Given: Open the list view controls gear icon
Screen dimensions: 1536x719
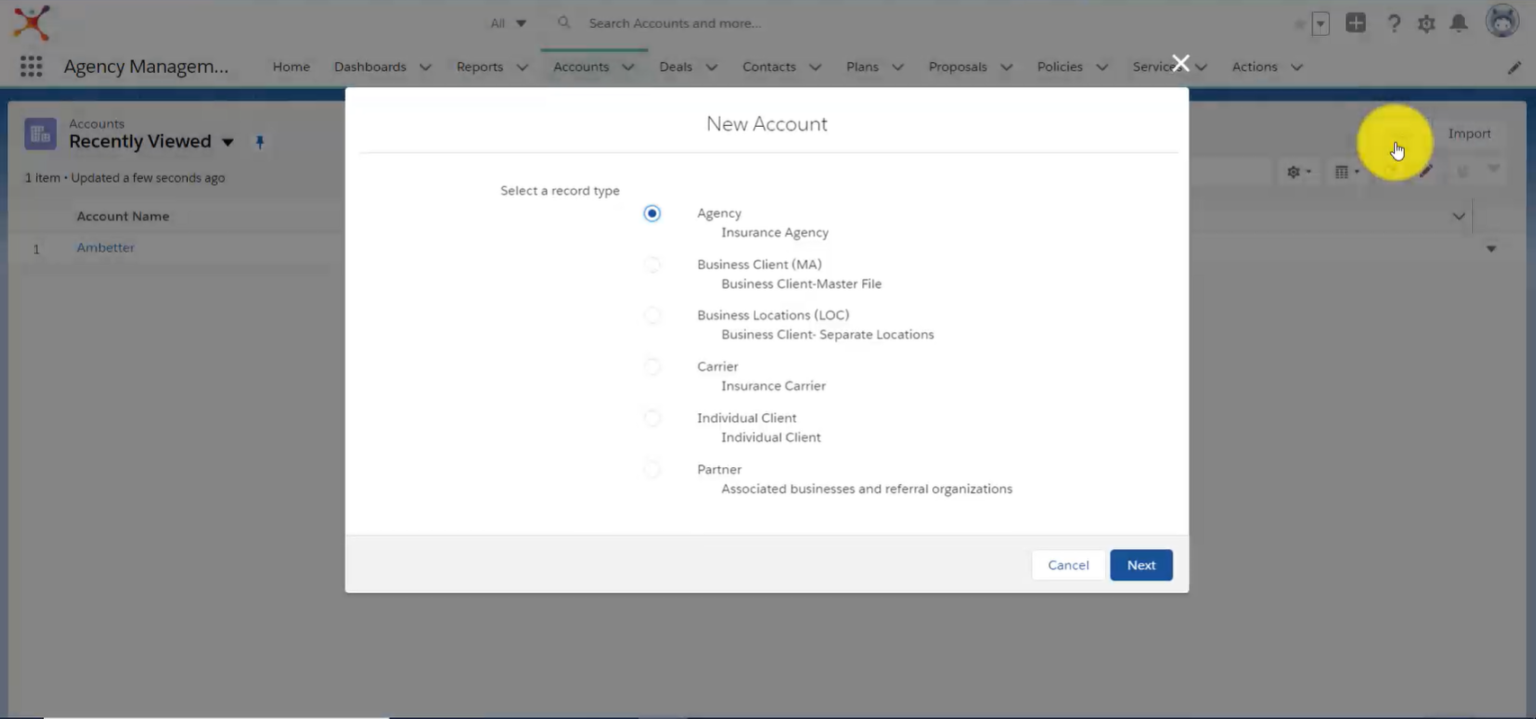Looking at the screenshot, I should pos(1295,171).
